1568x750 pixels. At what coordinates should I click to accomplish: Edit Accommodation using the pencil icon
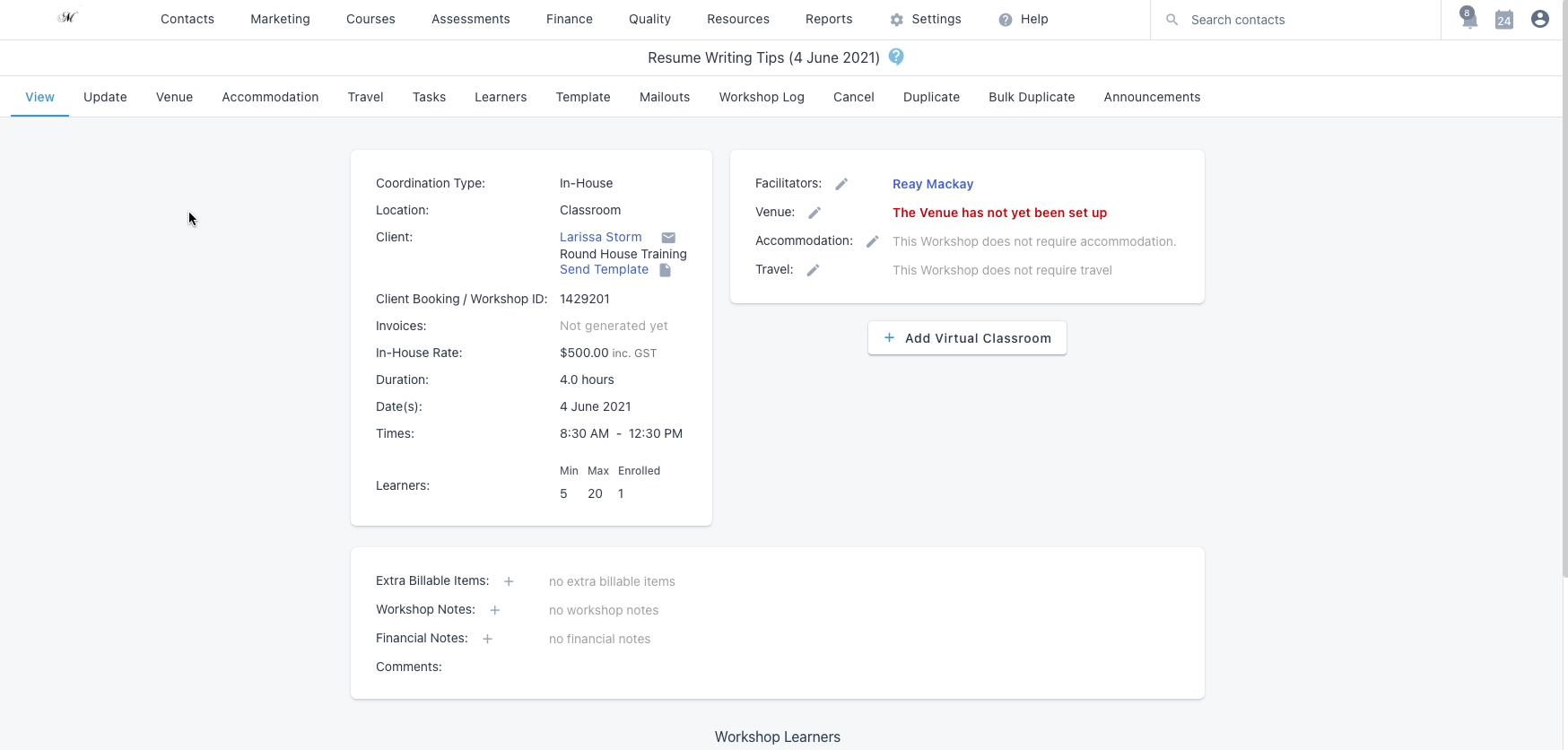(x=872, y=241)
